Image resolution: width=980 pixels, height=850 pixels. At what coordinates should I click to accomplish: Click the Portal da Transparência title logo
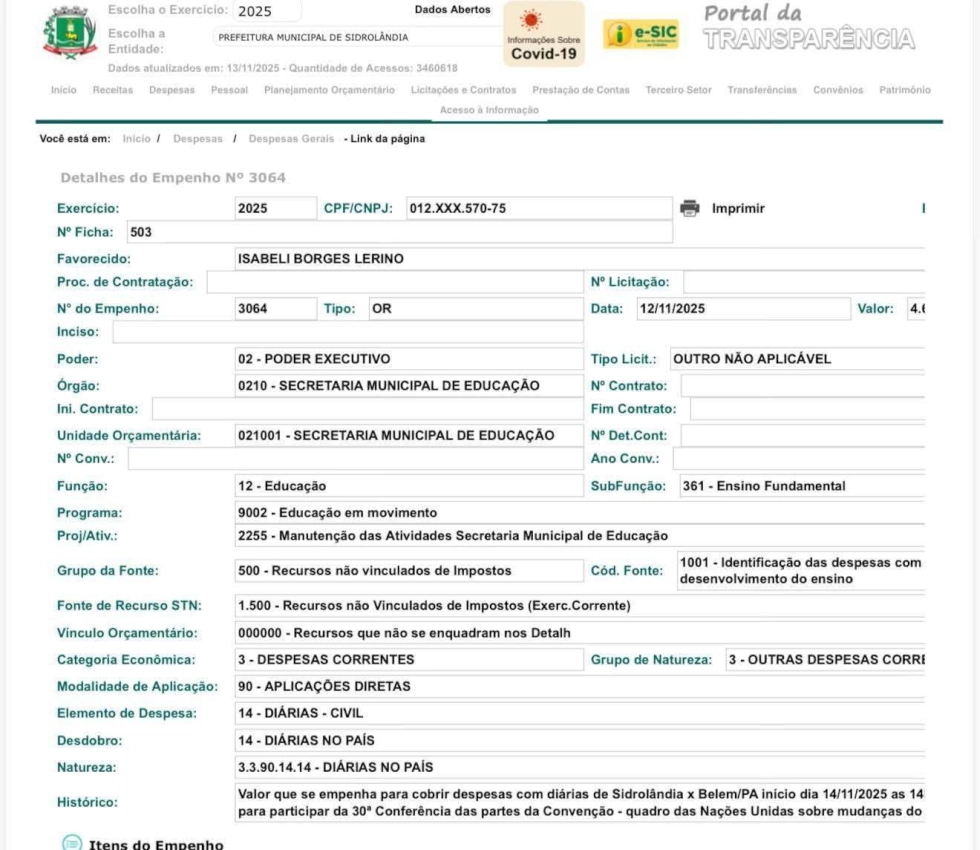pyautogui.click(x=808, y=28)
